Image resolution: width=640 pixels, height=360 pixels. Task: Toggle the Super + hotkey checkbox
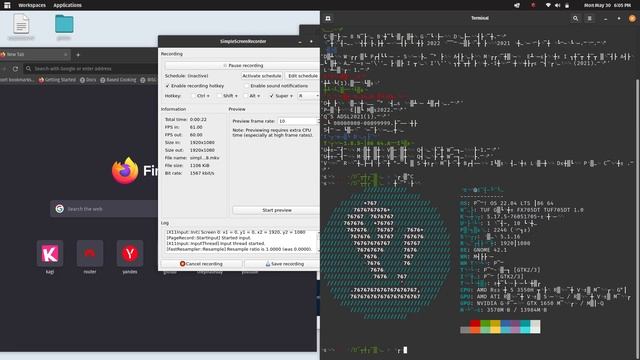click(x=271, y=96)
